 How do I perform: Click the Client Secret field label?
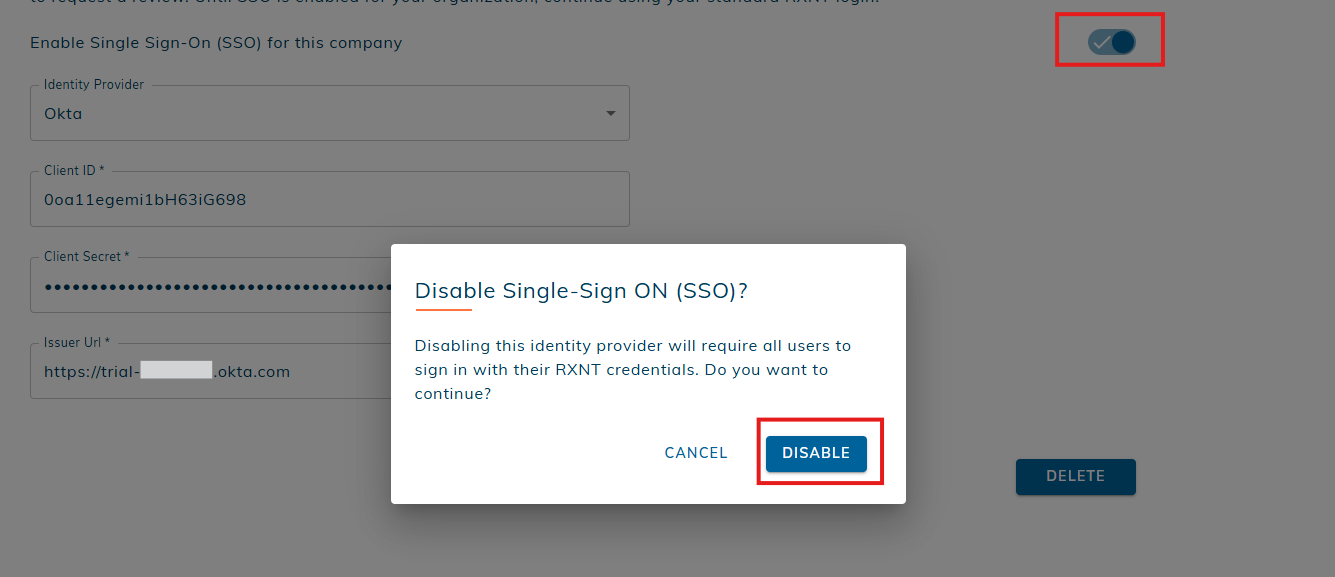point(86,257)
